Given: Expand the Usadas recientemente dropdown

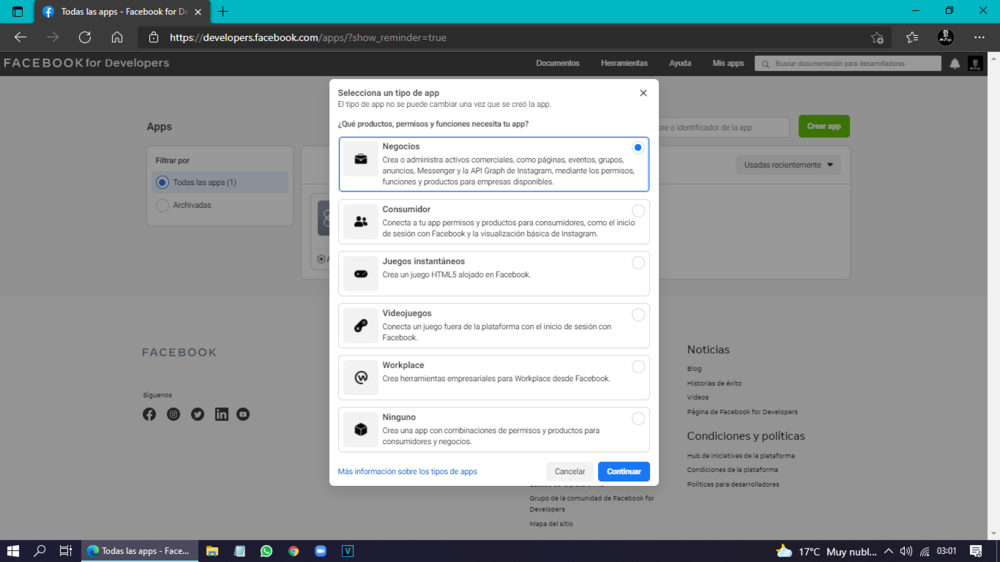Looking at the screenshot, I should click(788, 165).
